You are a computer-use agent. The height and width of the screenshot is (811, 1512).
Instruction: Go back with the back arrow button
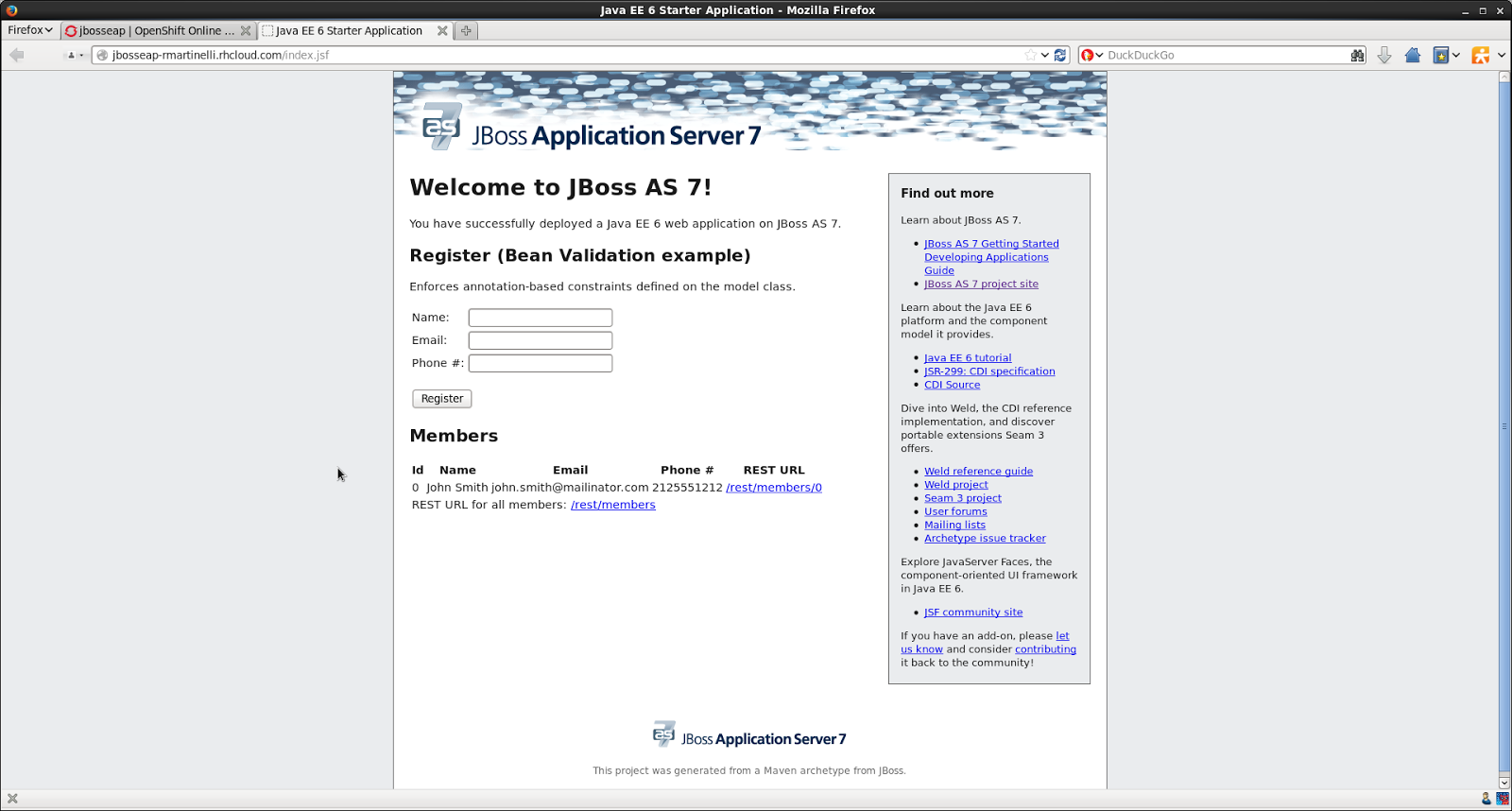[x=16, y=55]
